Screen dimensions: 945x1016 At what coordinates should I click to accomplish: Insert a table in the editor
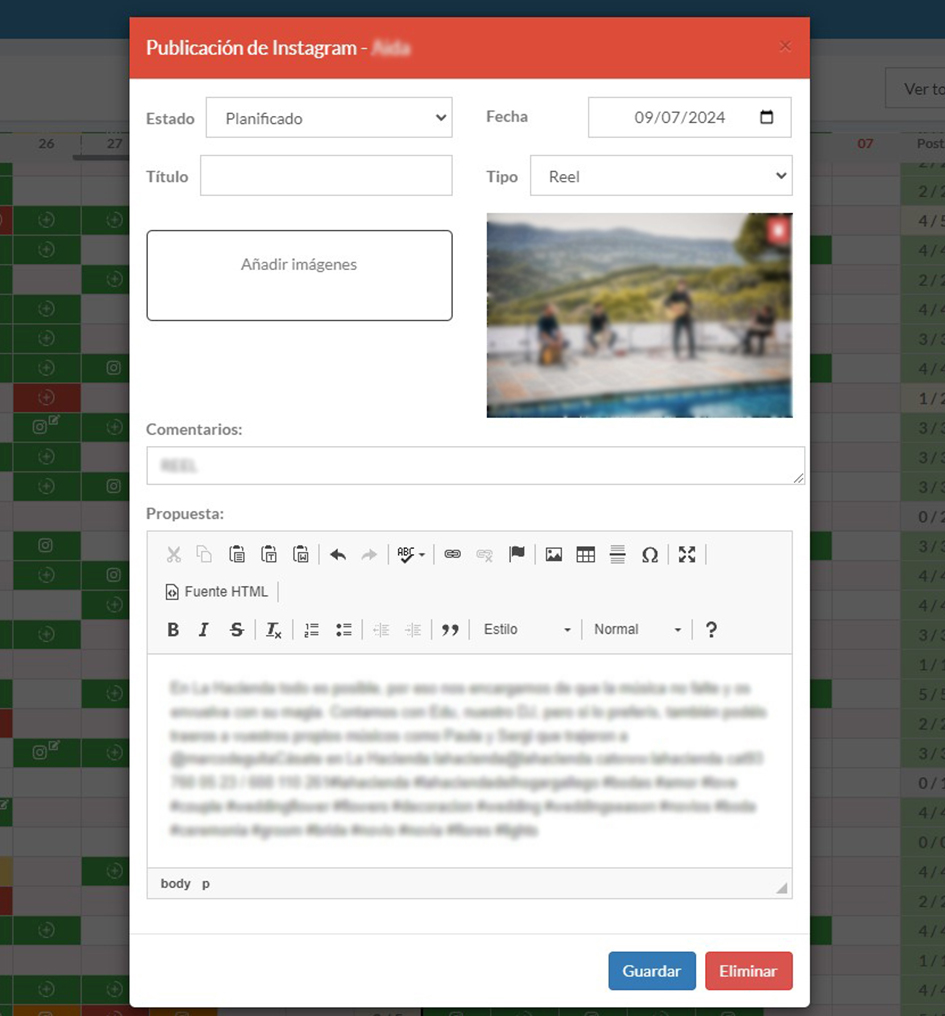point(585,554)
